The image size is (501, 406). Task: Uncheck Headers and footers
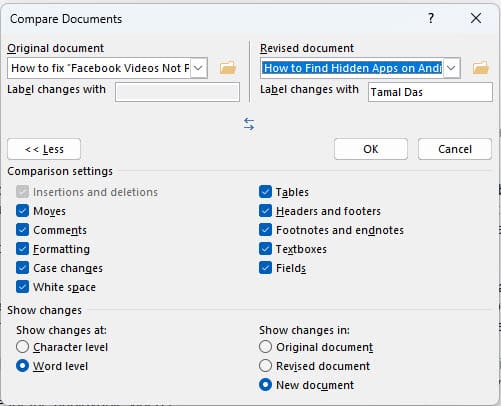tap(265, 211)
